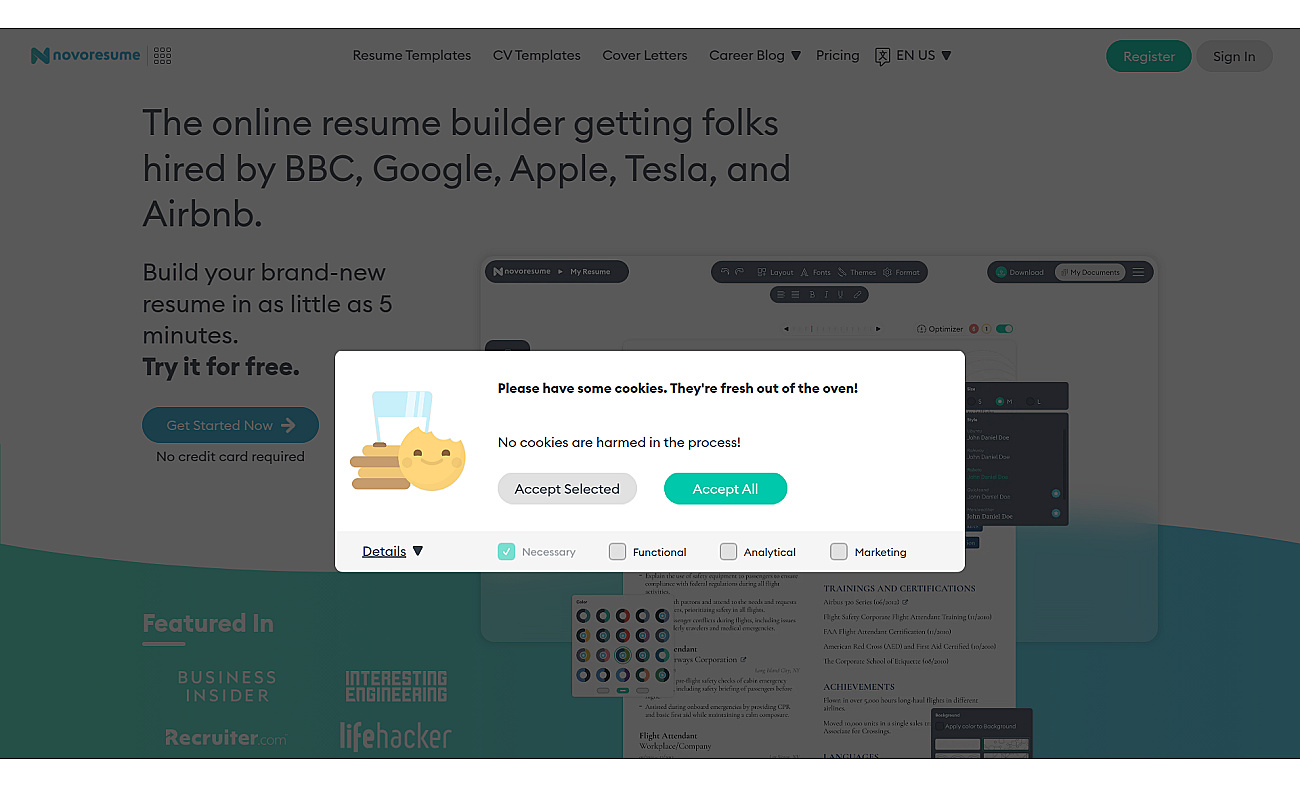Click the Accept All button
This screenshot has height=788, width=1300.
(x=726, y=489)
